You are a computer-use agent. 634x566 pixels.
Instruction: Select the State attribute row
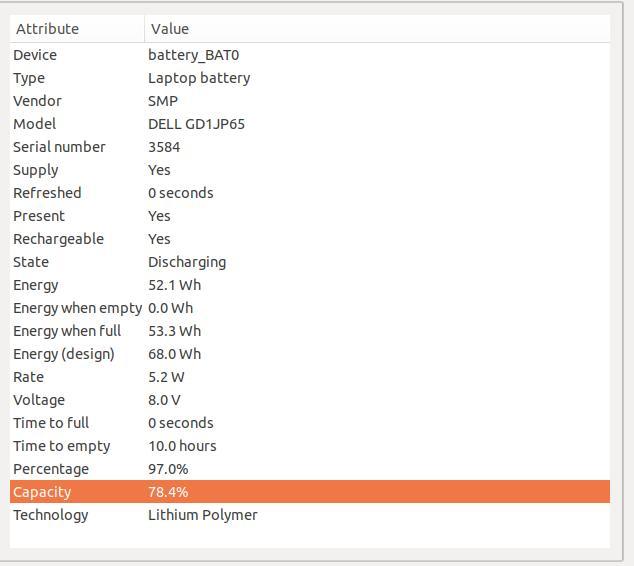(x=310, y=262)
